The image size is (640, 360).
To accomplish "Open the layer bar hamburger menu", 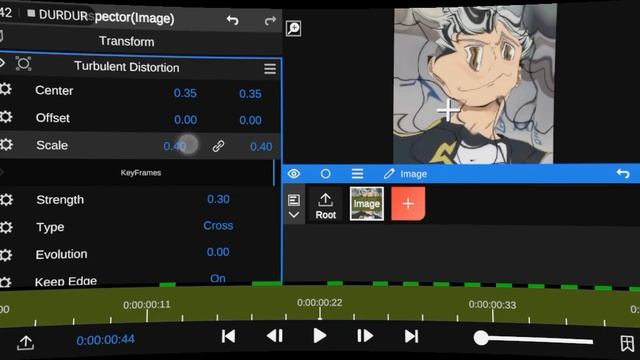I will [357, 174].
